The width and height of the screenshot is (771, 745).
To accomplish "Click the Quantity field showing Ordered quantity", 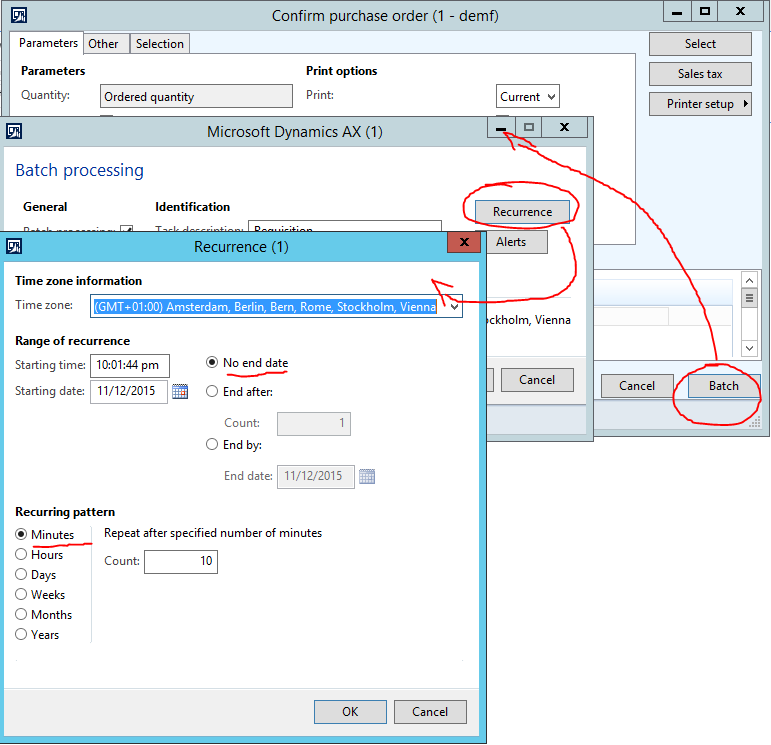I will [x=196, y=96].
